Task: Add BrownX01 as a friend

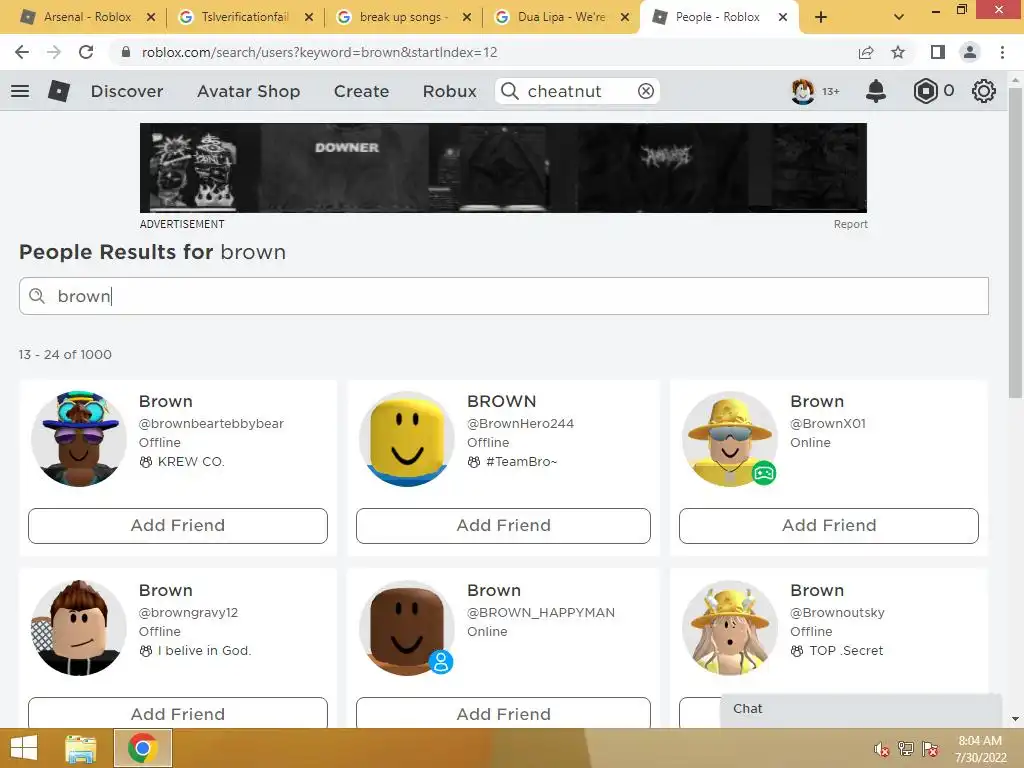Action: pos(829,526)
